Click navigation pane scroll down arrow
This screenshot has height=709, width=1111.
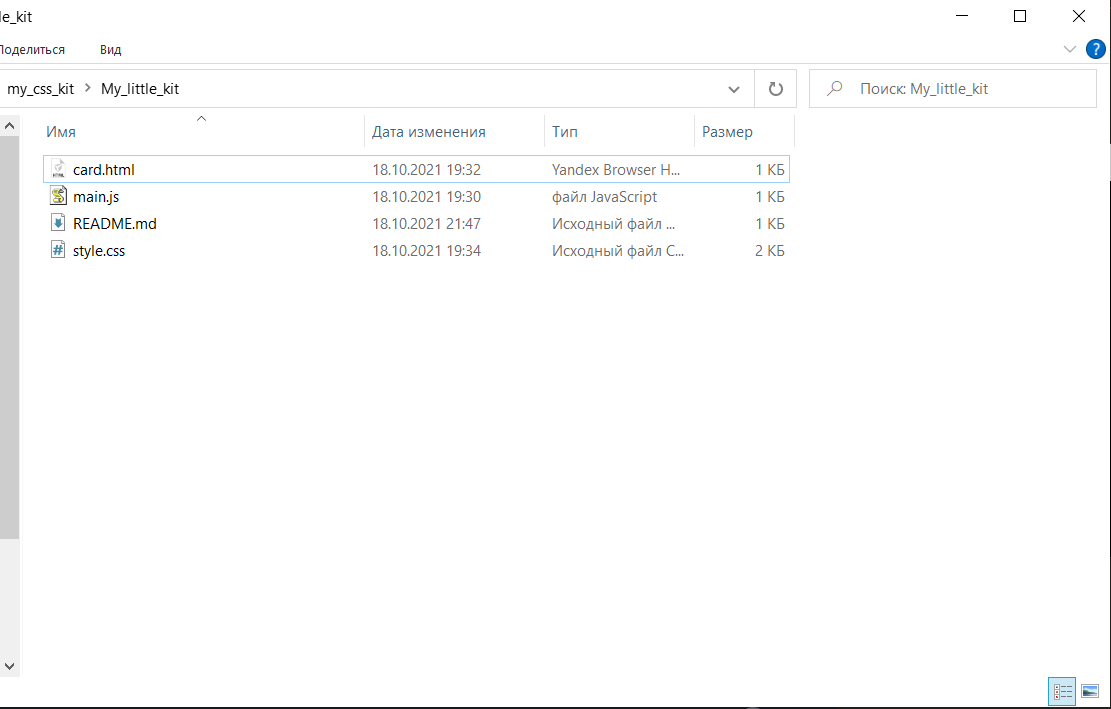point(9,666)
